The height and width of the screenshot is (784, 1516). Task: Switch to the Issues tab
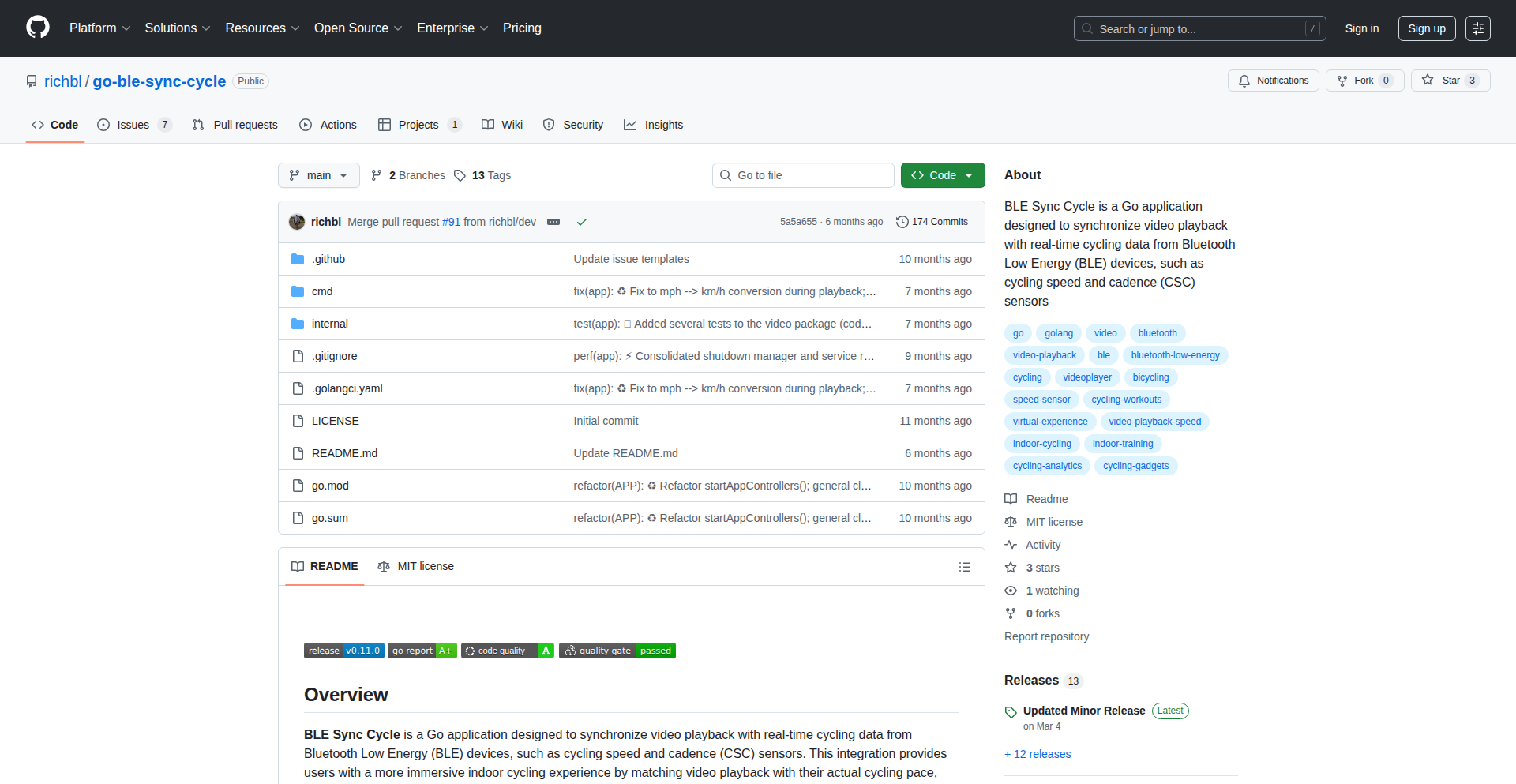click(134, 125)
